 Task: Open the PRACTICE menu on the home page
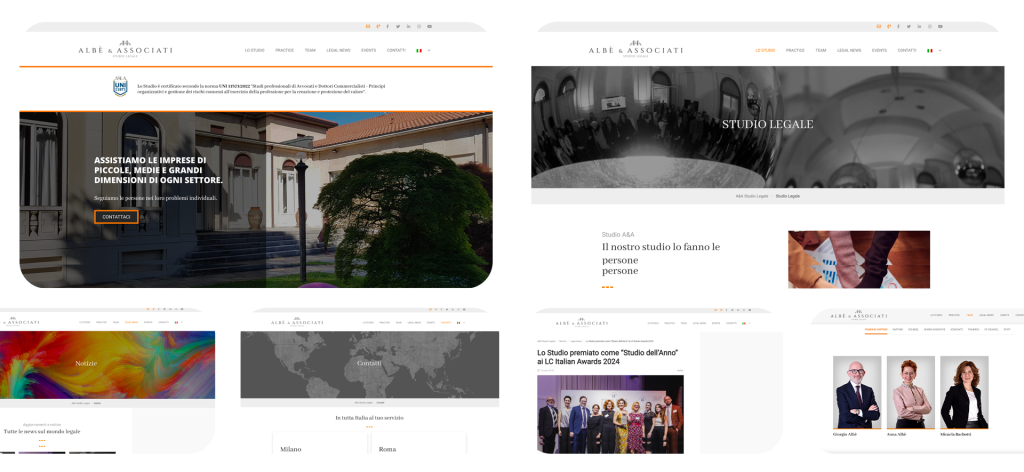point(284,50)
